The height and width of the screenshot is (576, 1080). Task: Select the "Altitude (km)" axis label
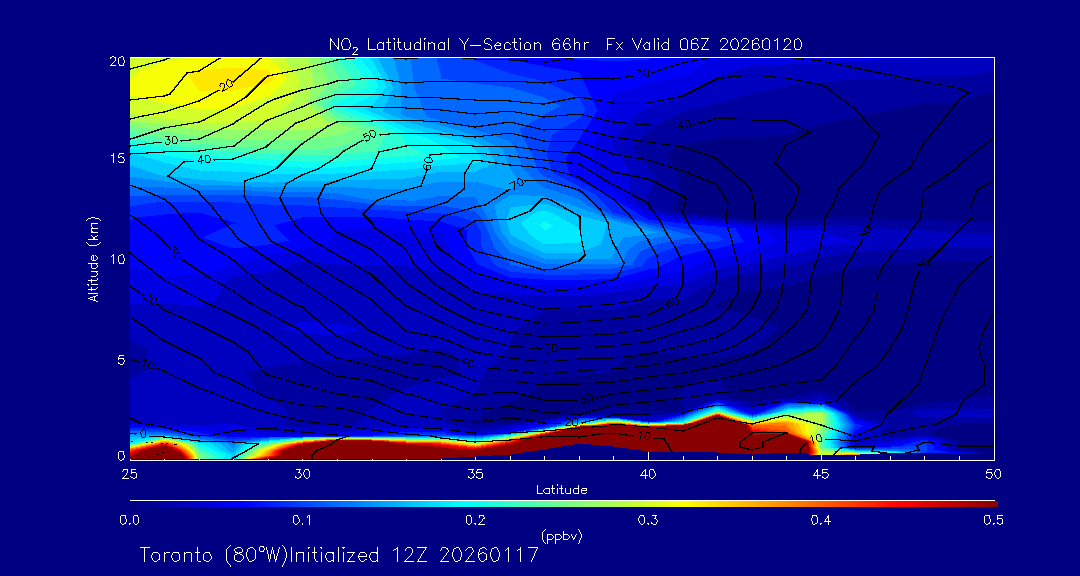(x=93, y=258)
